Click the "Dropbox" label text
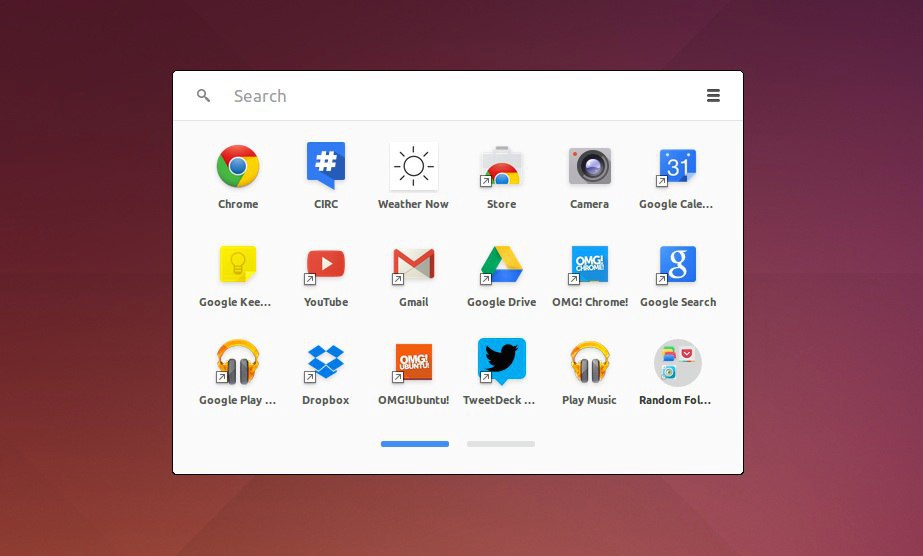923x556 pixels. pos(326,400)
